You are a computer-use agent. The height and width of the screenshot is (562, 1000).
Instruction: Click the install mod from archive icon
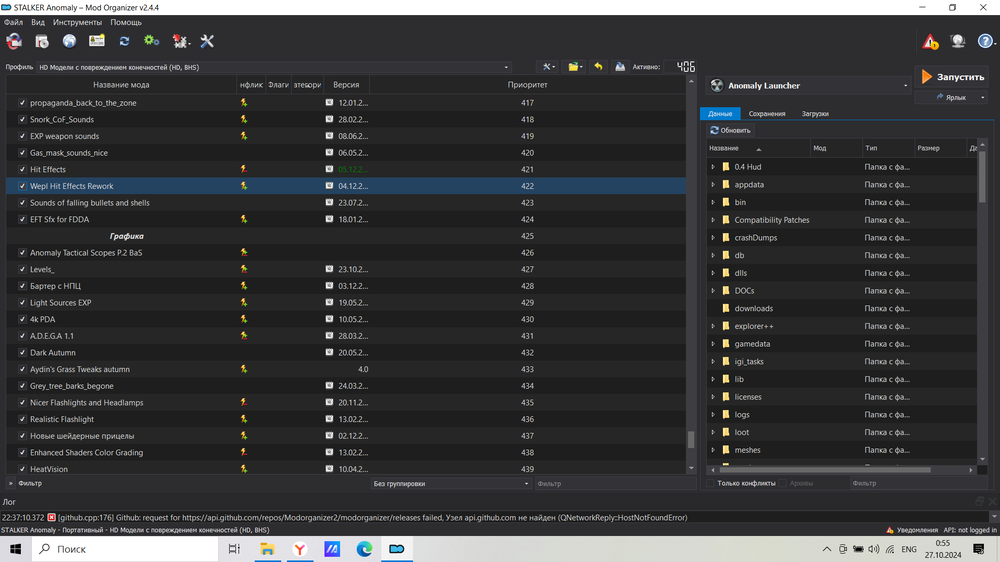click(x=42, y=41)
